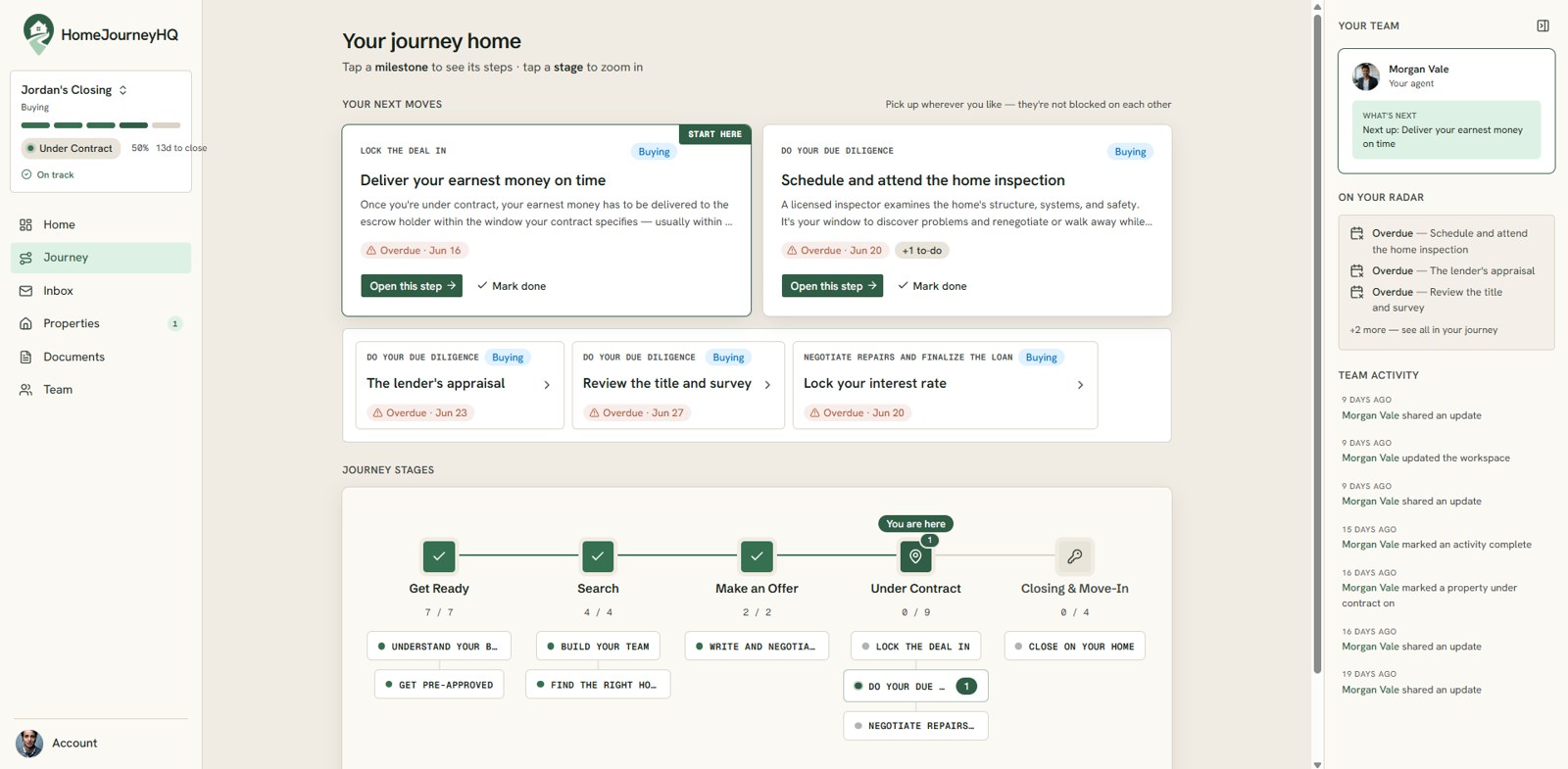1568x769 pixels.
Task: Click the Account avatar photo
Action: pyautogui.click(x=29, y=744)
